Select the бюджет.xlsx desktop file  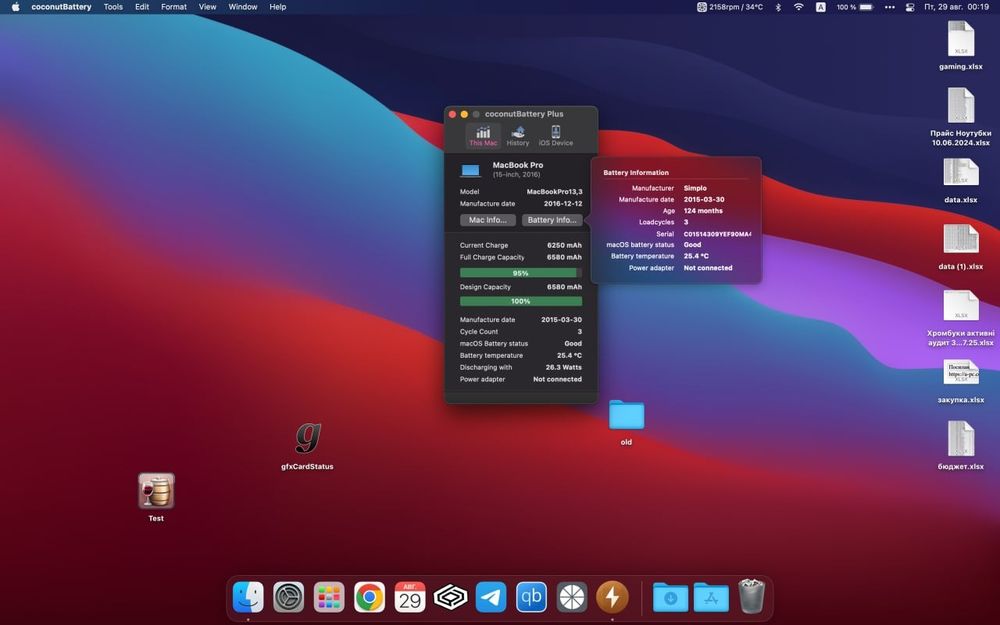[x=961, y=446]
